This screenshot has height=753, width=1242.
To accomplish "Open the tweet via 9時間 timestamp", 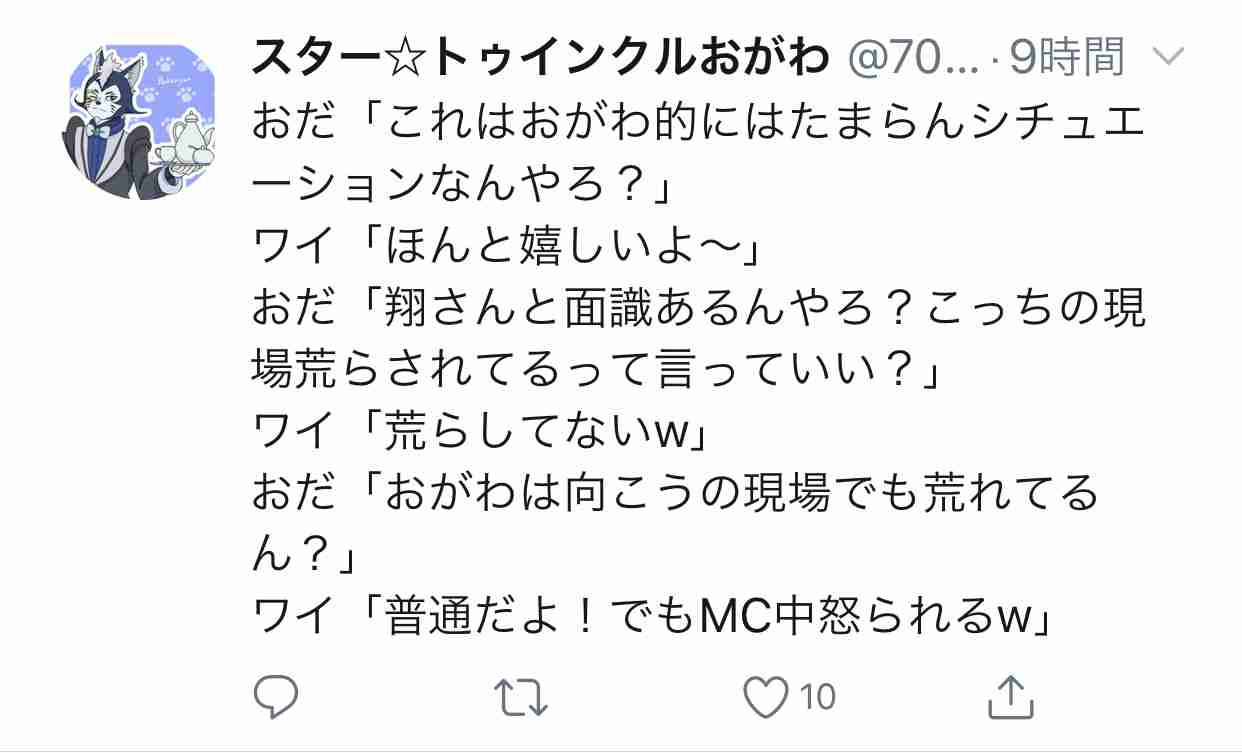I will click(1068, 60).
